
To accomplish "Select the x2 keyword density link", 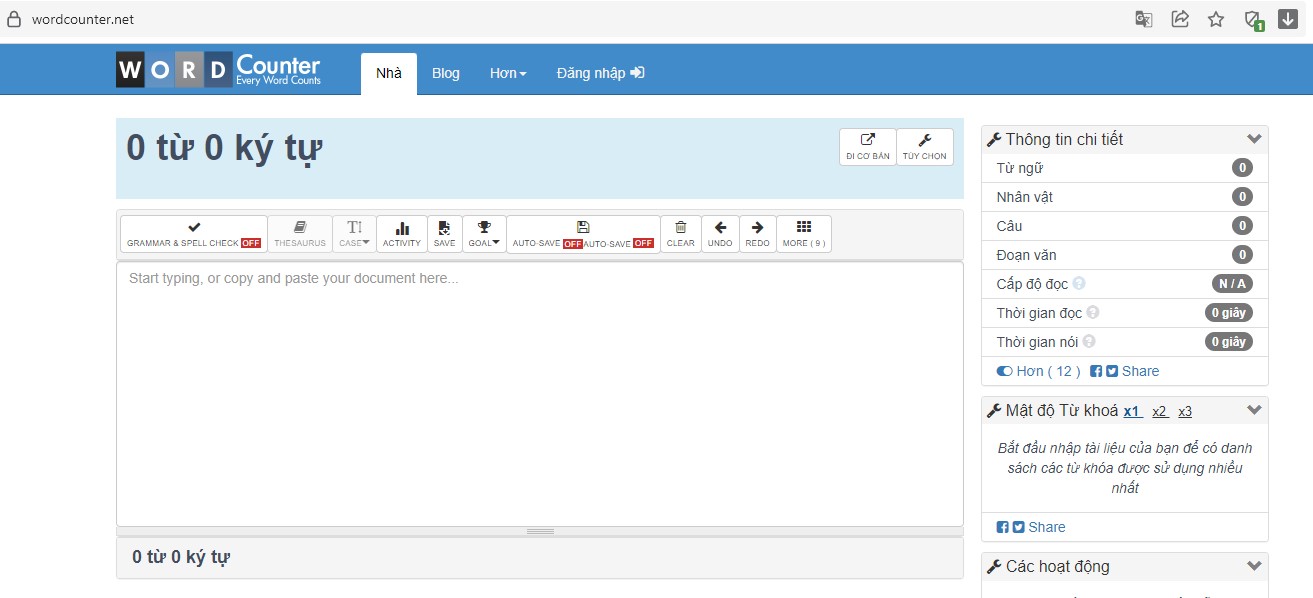I will [x=1159, y=411].
